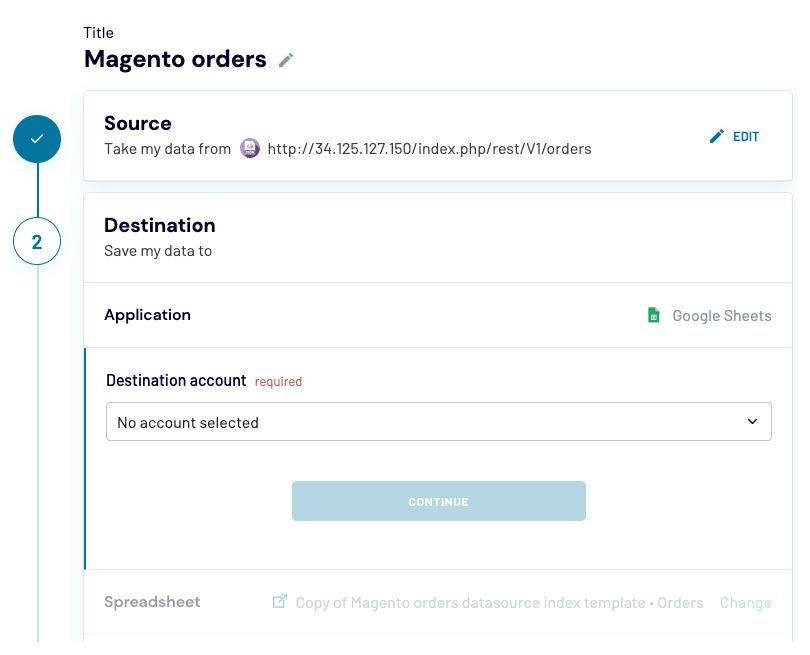
Task: Click the Destination account label
Action: pyautogui.click(x=176, y=381)
